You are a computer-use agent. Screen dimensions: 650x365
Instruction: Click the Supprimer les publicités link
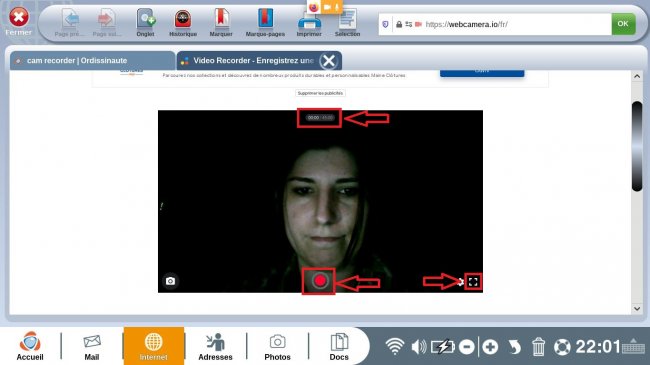(320, 93)
